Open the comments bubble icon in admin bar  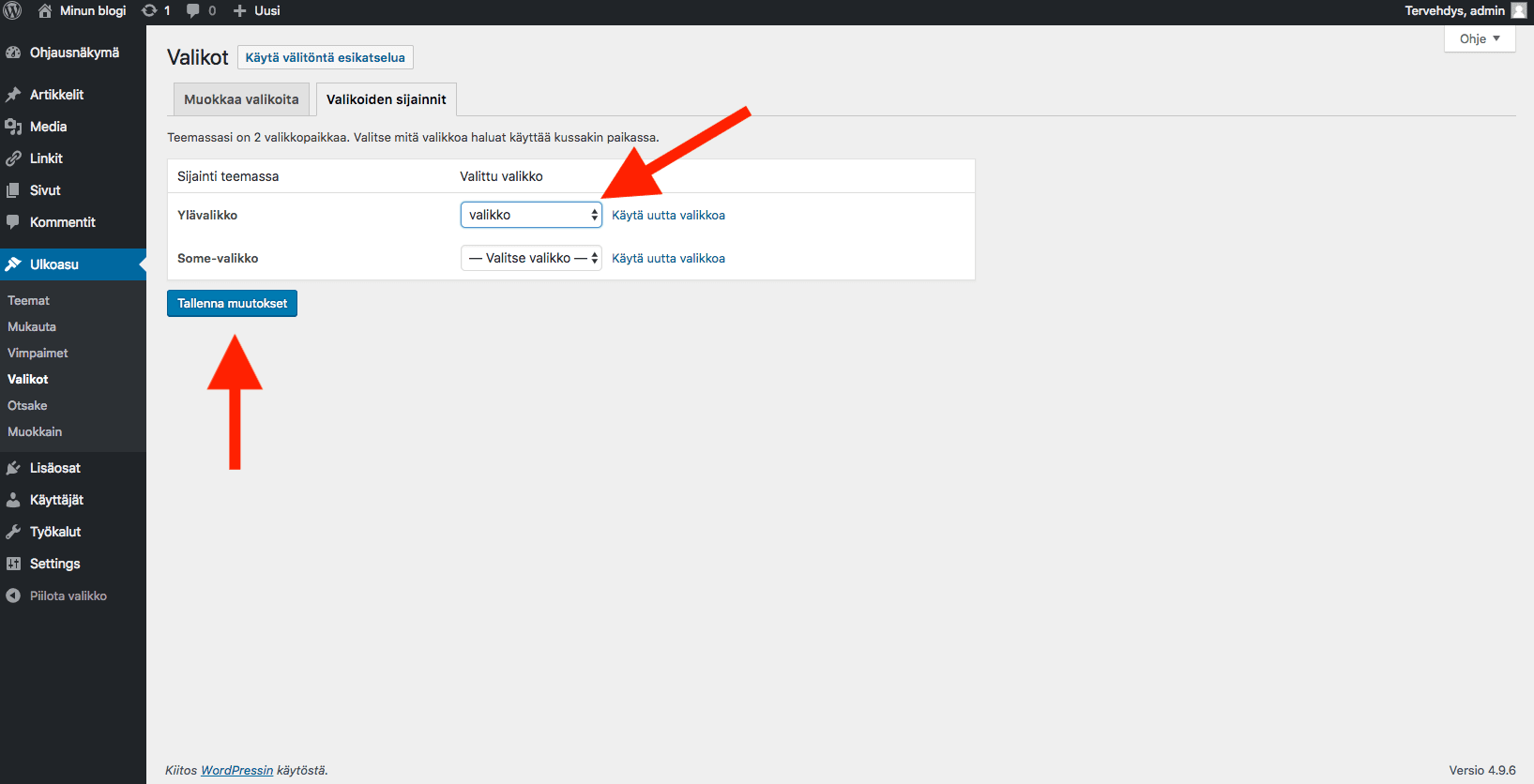tap(193, 10)
